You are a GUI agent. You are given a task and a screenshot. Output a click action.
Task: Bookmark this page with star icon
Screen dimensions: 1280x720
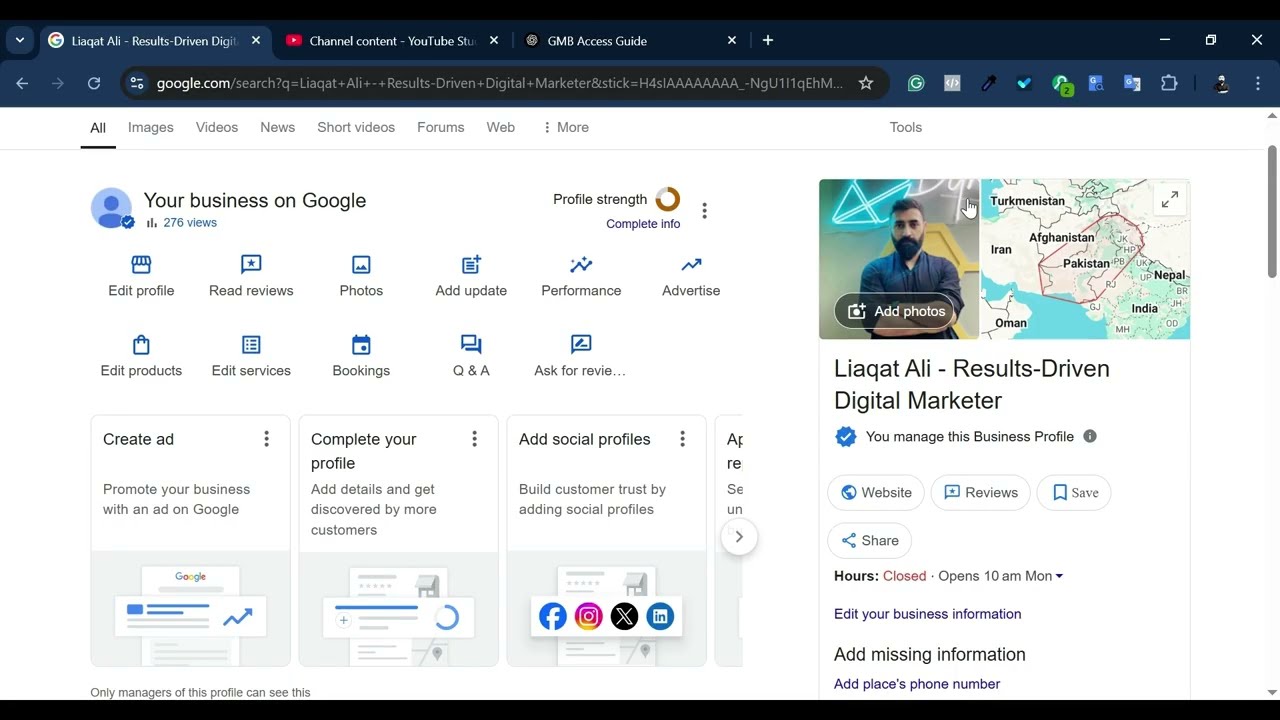[x=866, y=83]
